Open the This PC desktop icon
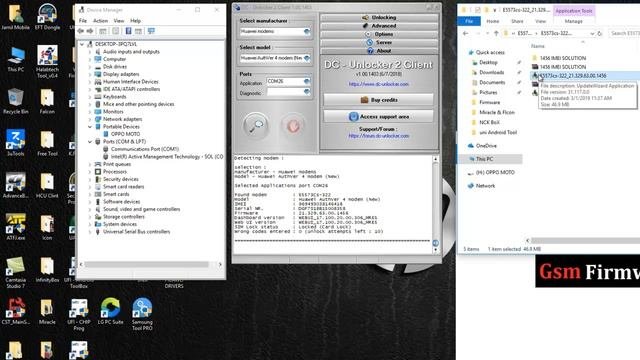This screenshot has height=360, width=640. point(16,59)
